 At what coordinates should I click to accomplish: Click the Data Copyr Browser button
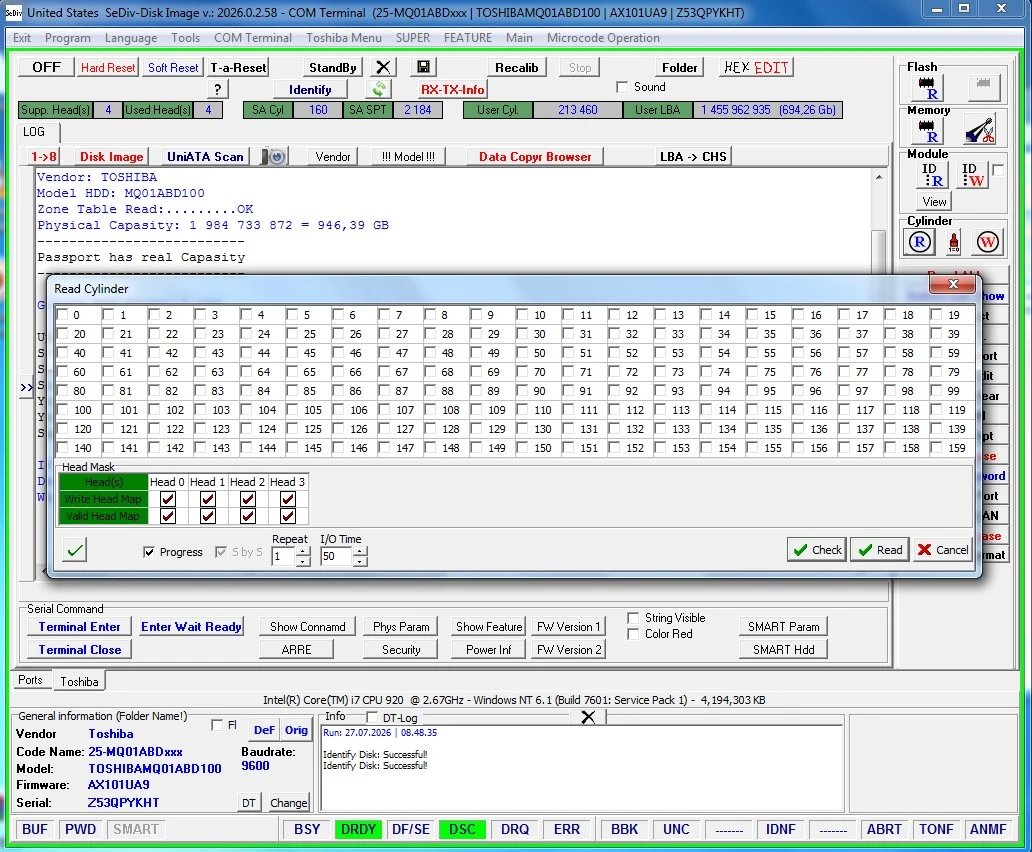535,157
